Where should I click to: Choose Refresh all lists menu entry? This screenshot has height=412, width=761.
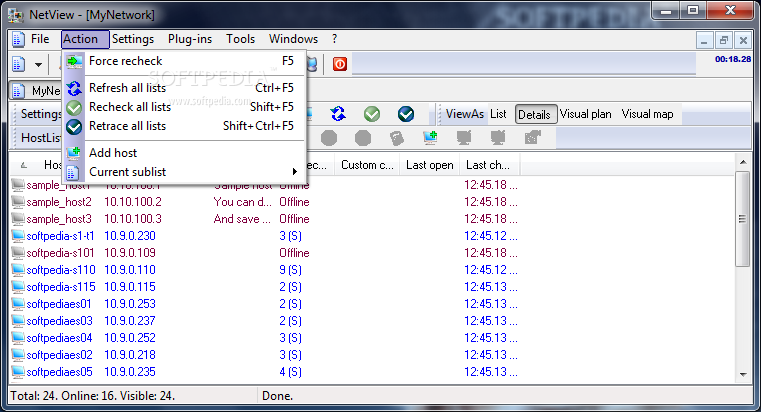pyautogui.click(x=183, y=88)
